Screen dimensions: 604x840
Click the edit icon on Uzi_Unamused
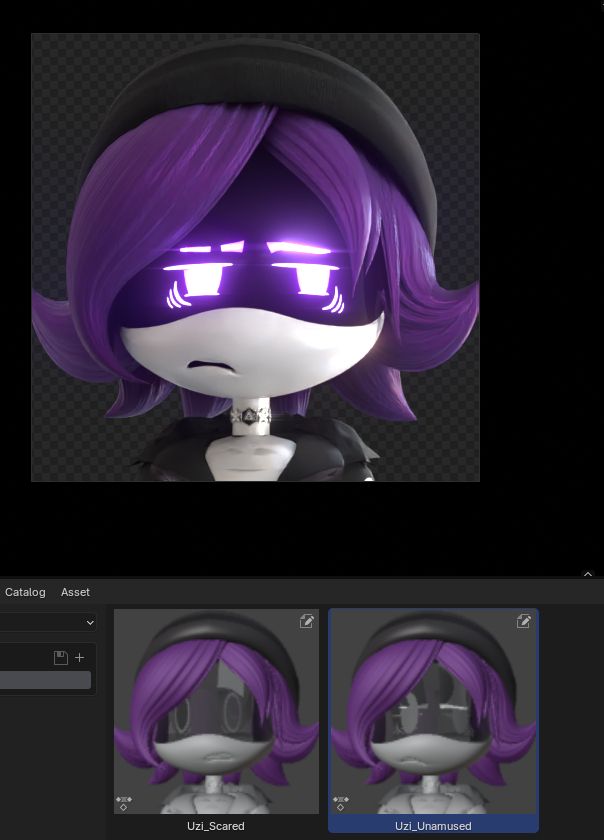524,621
